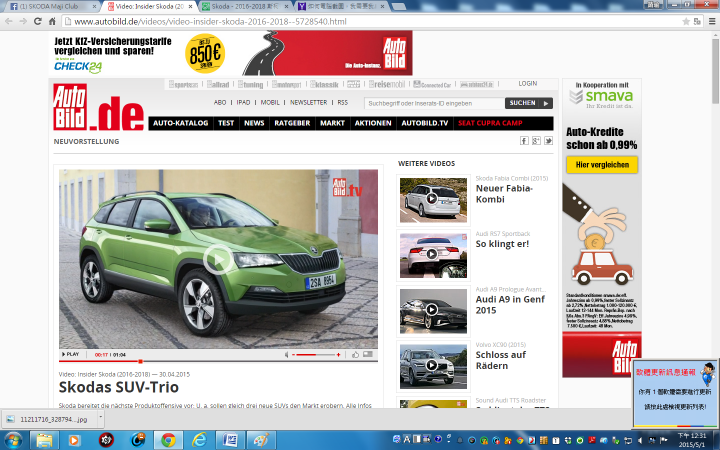Screen dimensions: 720x450
Task: Open Paint from the taskbar
Action: tap(261, 440)
